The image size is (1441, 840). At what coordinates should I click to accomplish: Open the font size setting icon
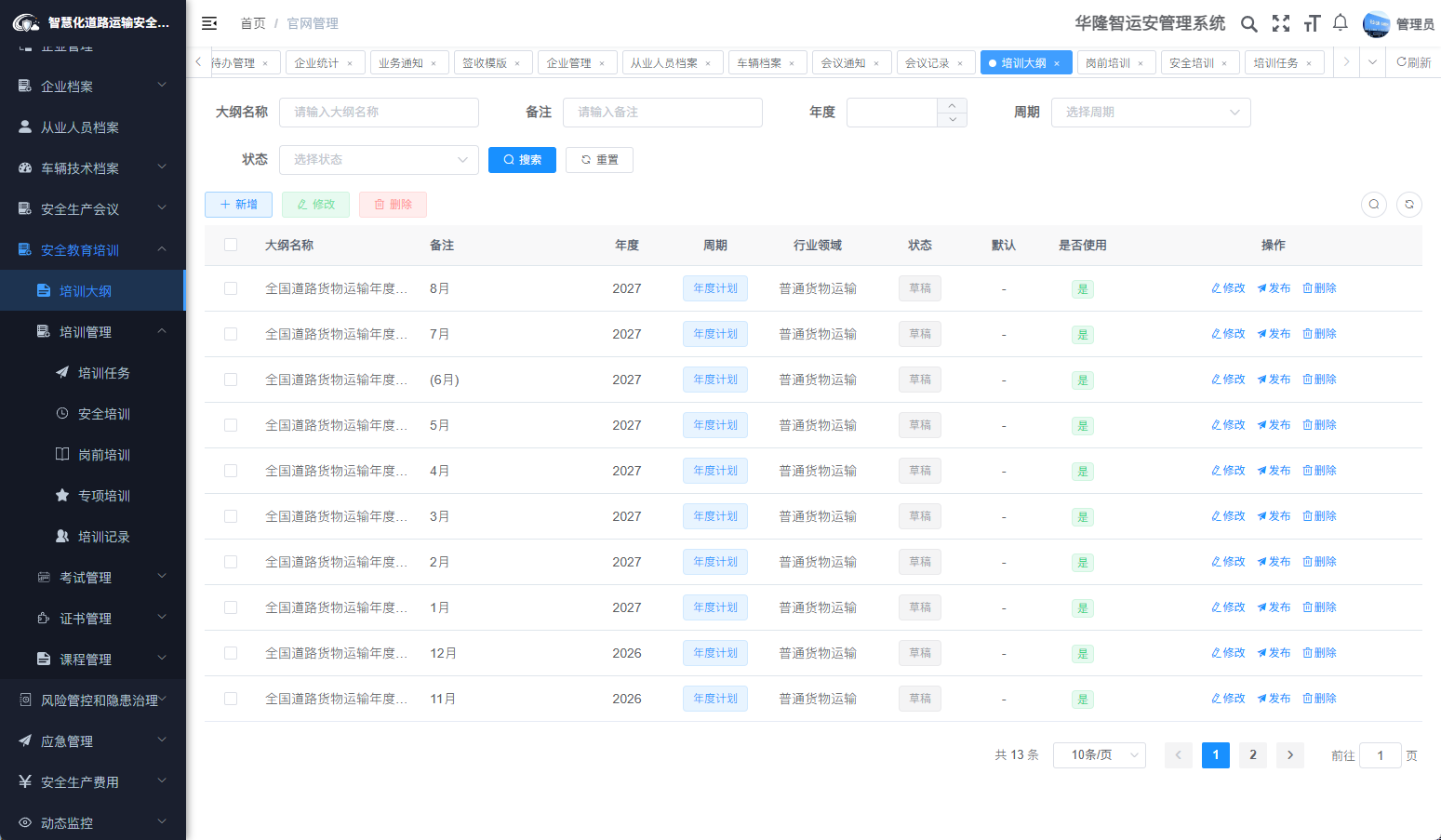(1312, 24)
